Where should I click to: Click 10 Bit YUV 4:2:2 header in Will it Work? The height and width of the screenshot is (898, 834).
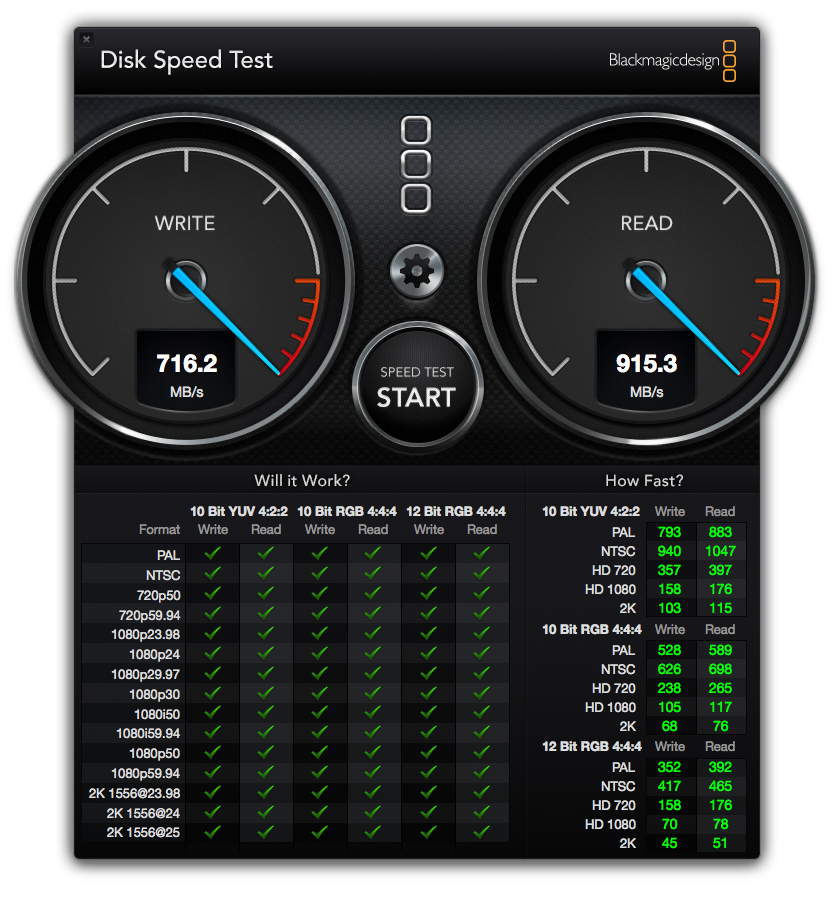click(x=239, y=511)
